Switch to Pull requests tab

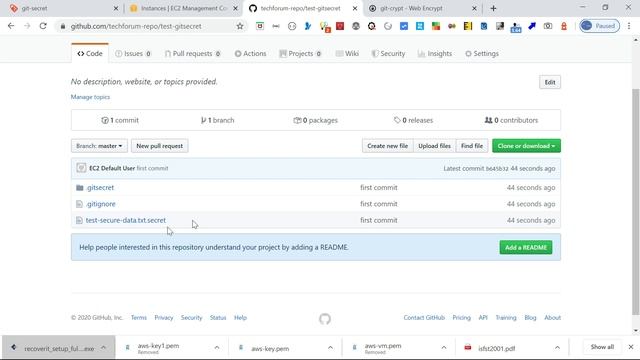coord(193,53)
